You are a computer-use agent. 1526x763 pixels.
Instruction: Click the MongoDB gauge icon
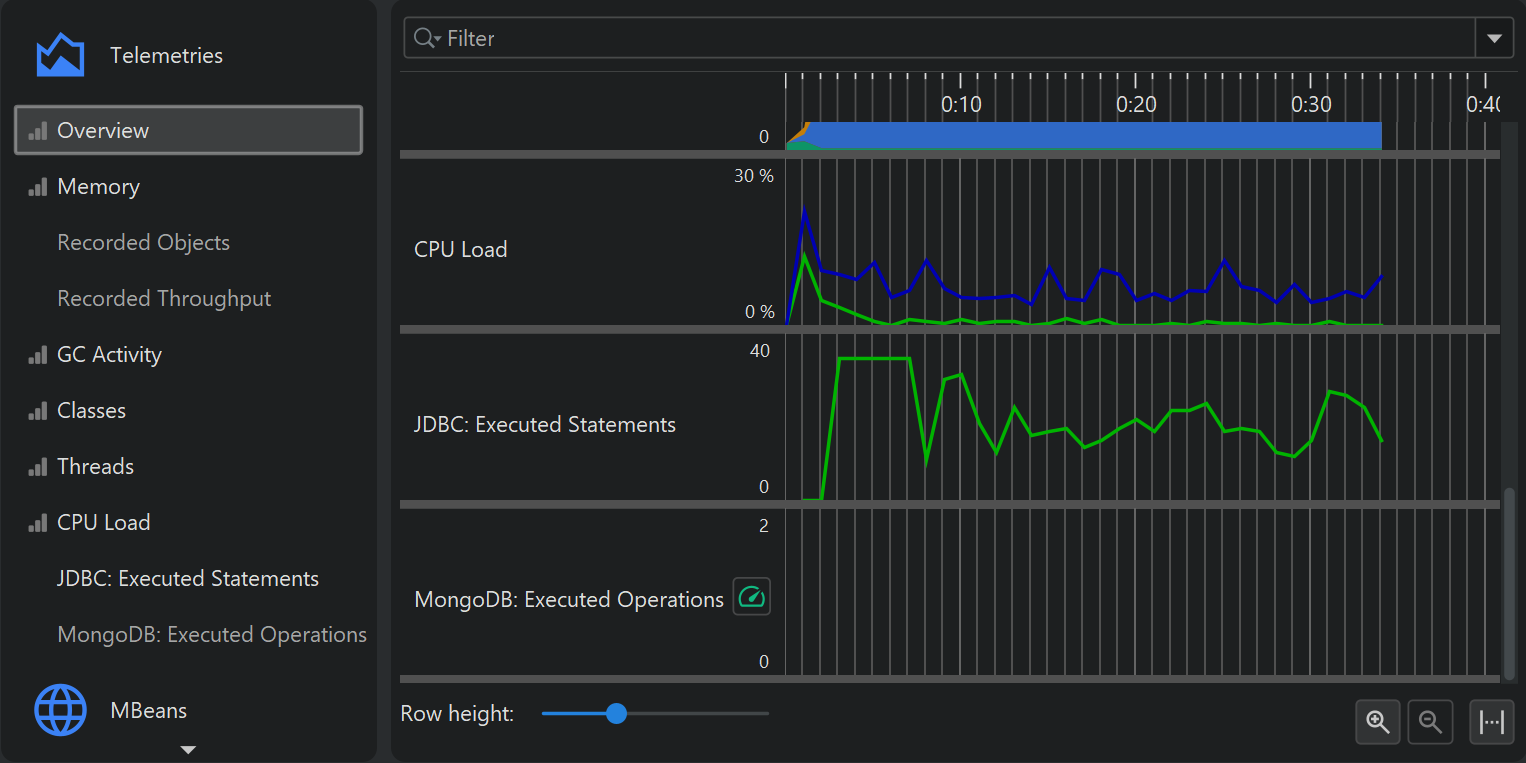[x=751, y=597]
